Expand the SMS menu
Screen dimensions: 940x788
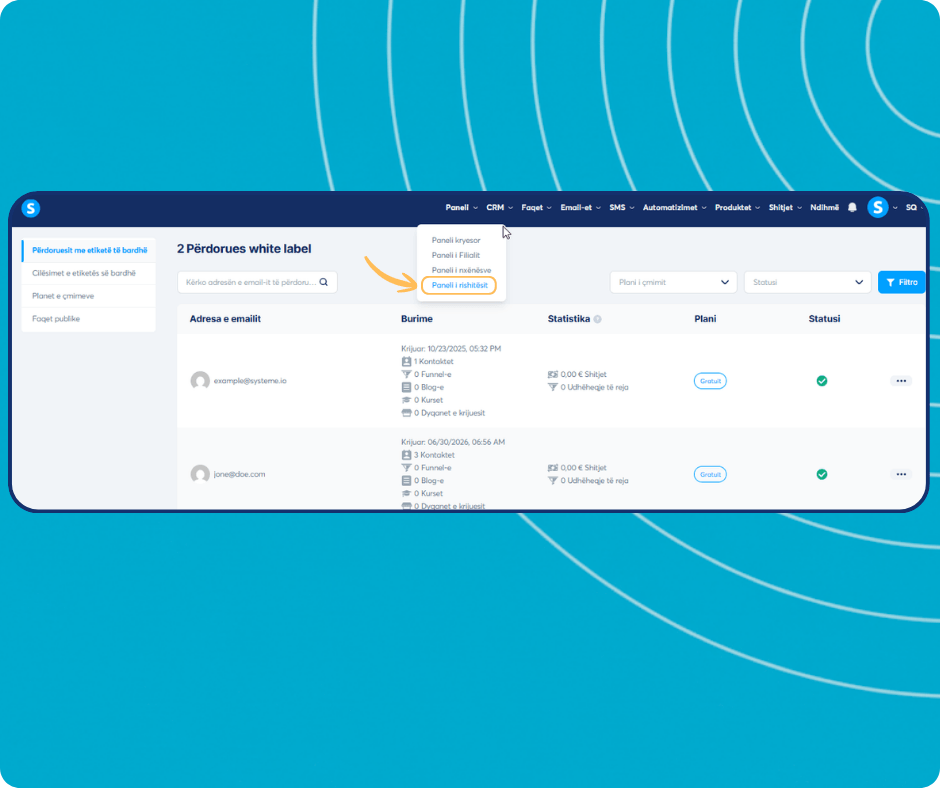tap(622, 207)
